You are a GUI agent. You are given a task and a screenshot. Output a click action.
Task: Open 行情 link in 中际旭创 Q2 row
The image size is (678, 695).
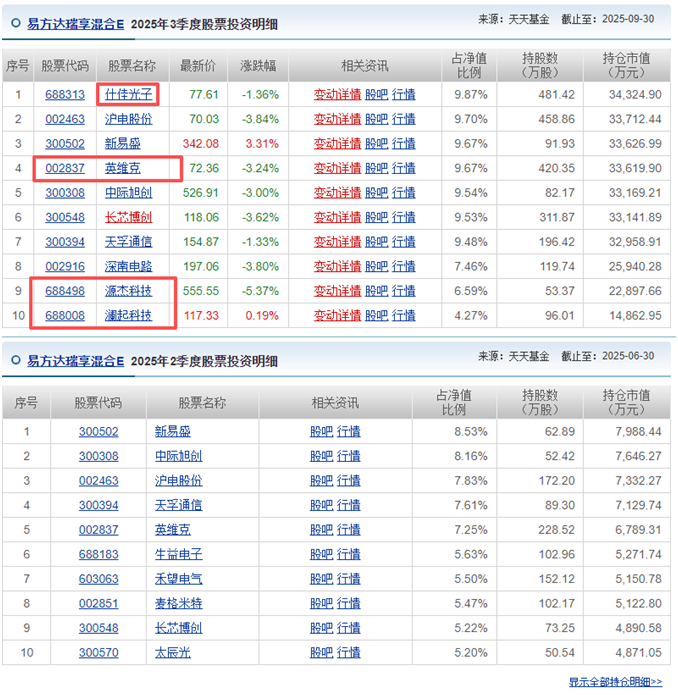pos(349,456)
